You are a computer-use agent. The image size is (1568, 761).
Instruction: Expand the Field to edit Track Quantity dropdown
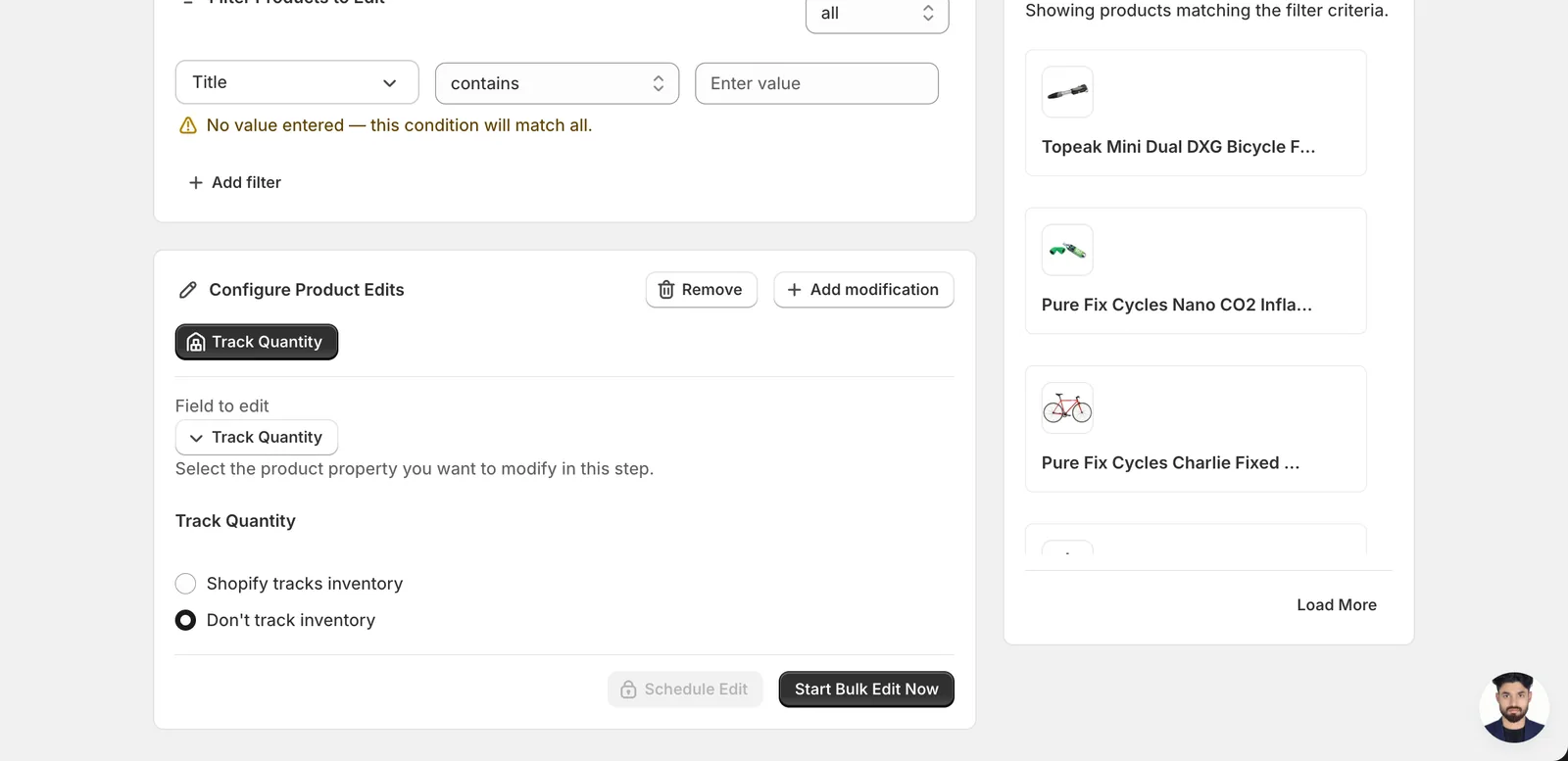257,437
